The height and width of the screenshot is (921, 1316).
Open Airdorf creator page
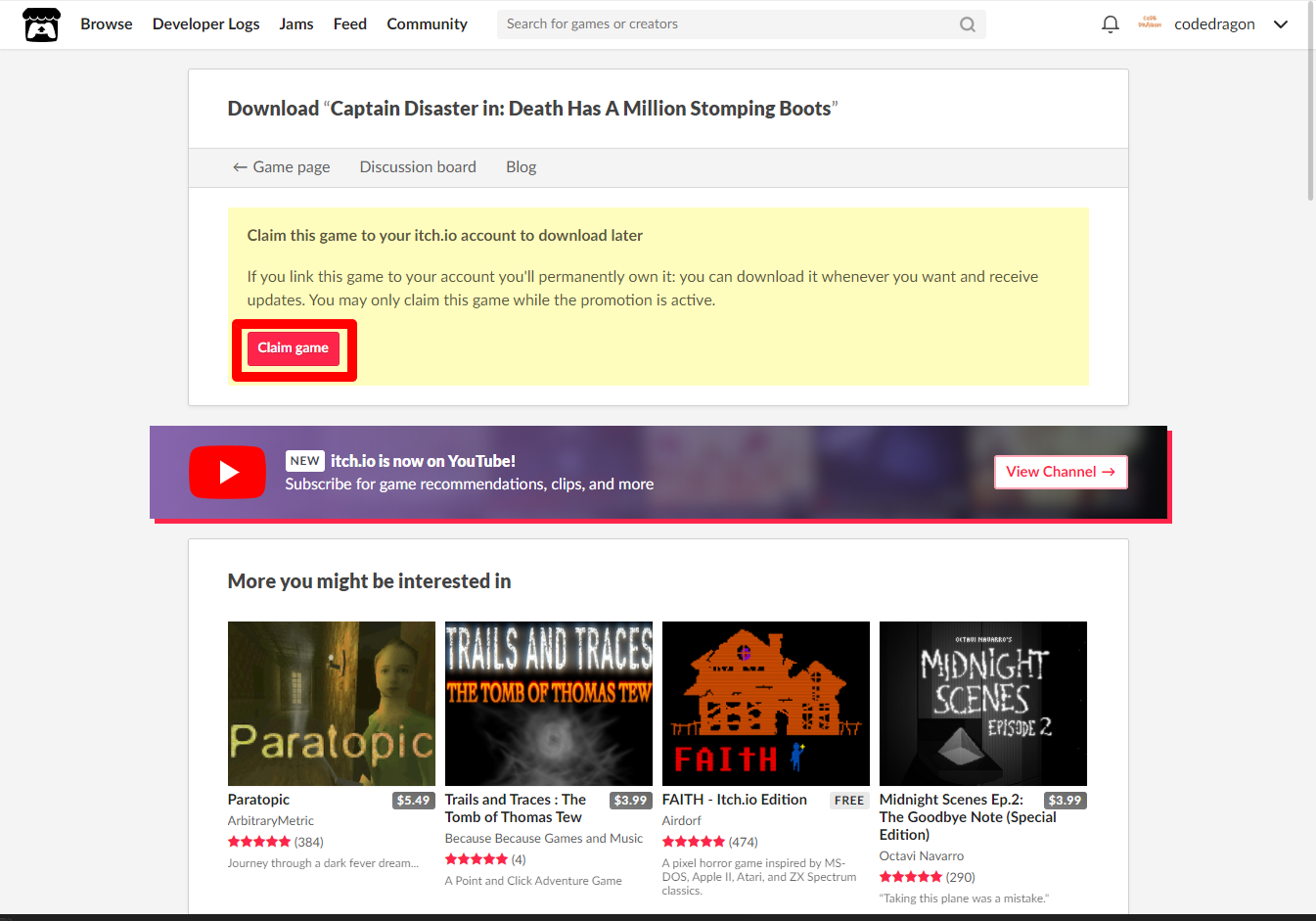(x=682, y=821)
